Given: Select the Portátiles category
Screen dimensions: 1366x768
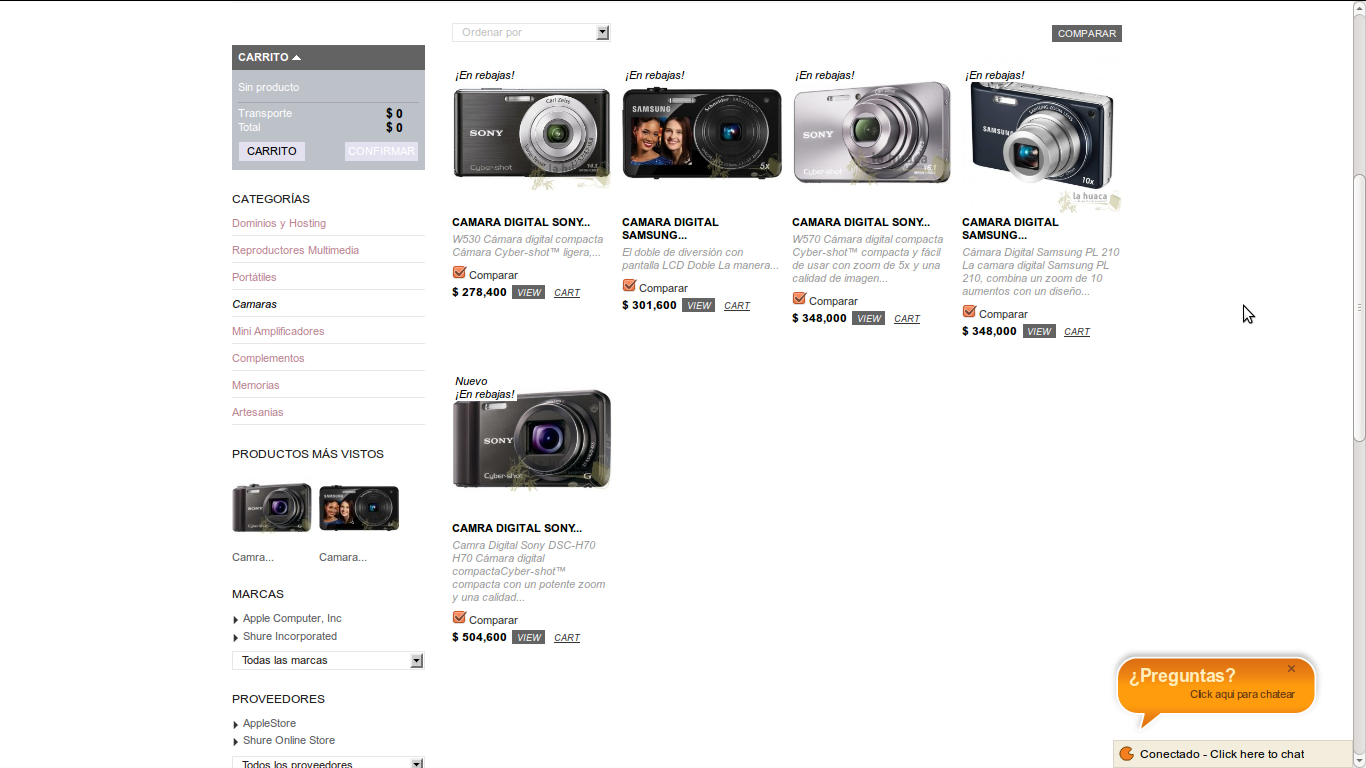Looking at the screenshot, I should [254, 277].
